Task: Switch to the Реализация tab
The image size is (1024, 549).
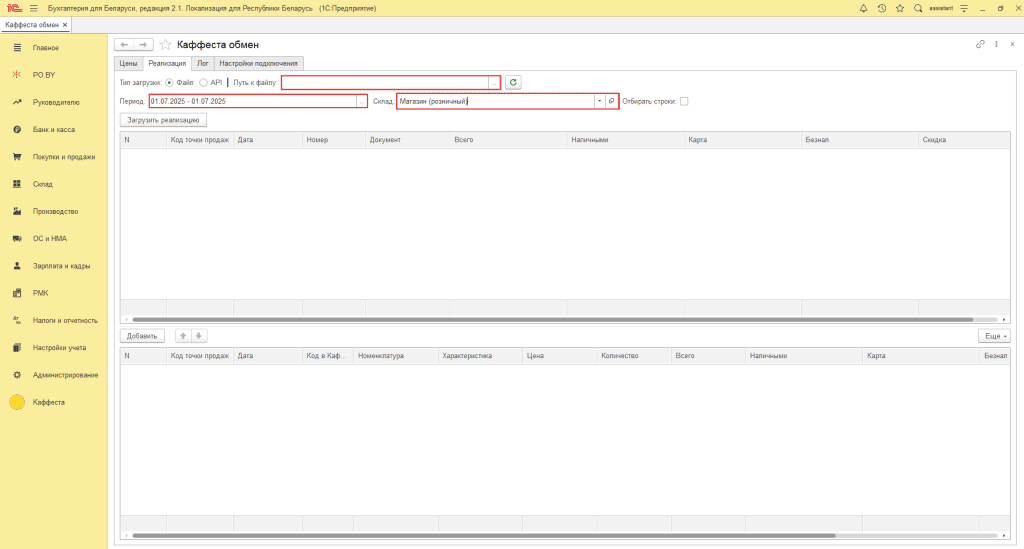Action: point(167,63)
